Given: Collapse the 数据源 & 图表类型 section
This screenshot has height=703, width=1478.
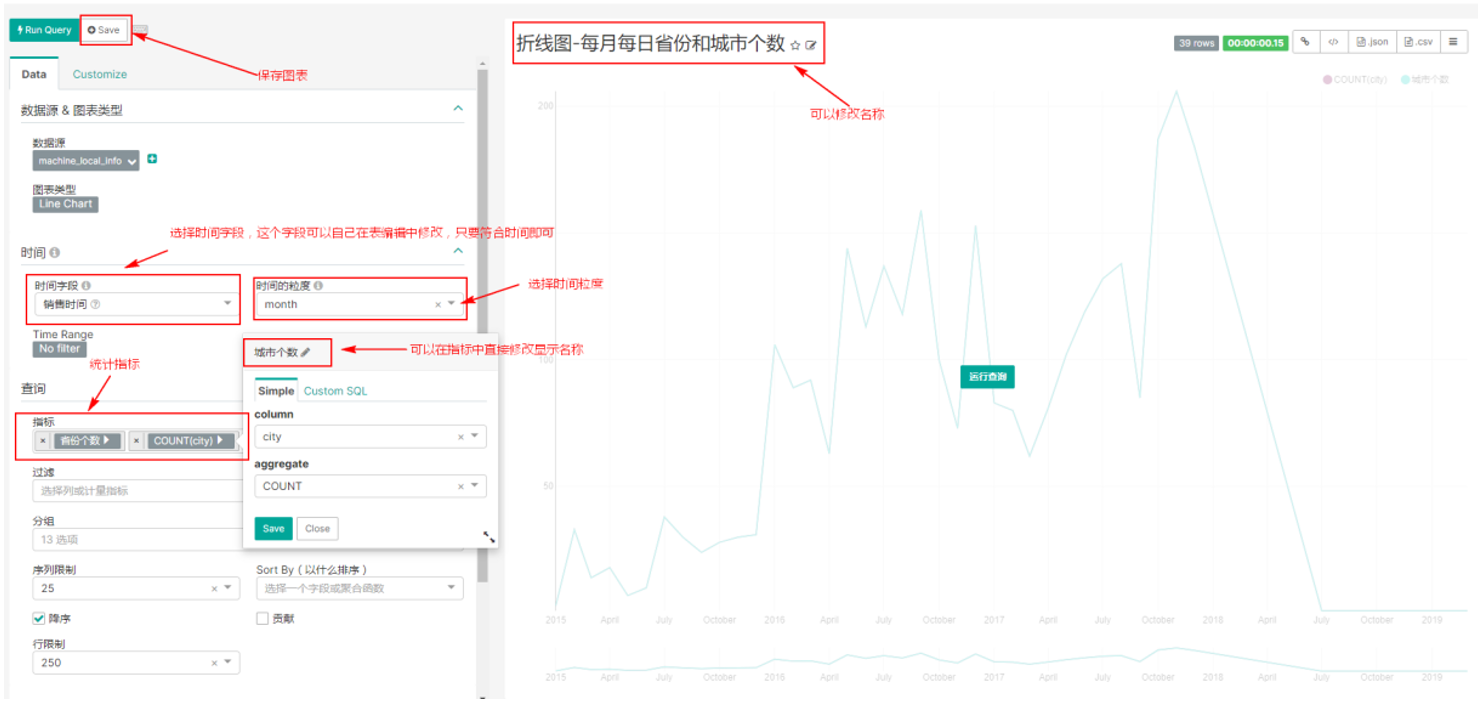Looking at the screenshot, I should 458,108.
